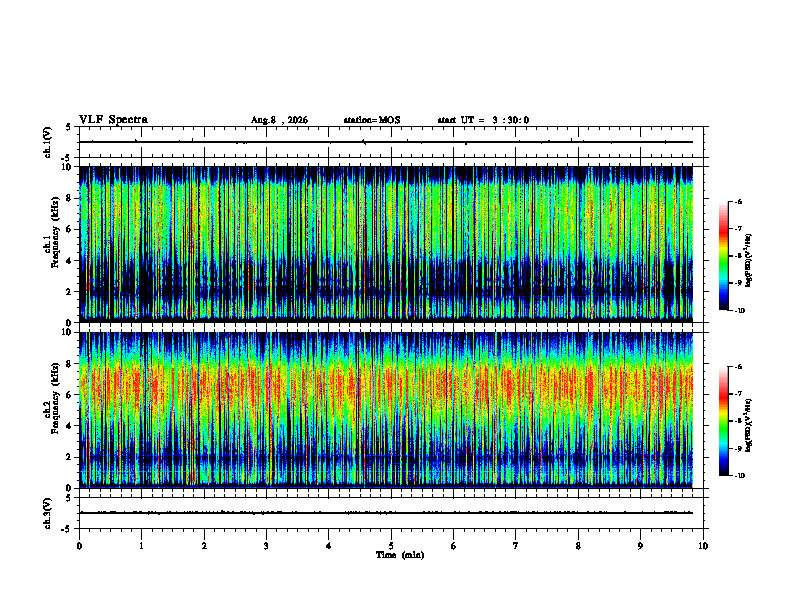Click the "VLF Spectra" plot title
792x612 pixels.
click(113, 120)
